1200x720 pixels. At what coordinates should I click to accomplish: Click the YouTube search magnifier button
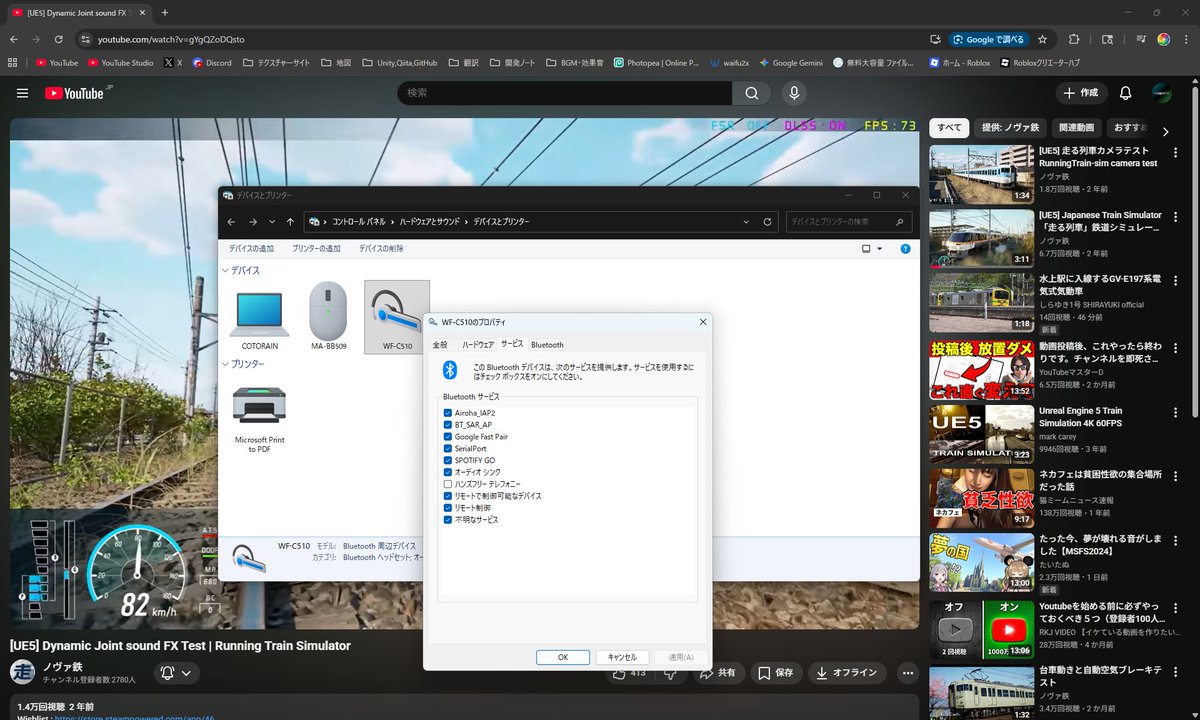point(751,93)
